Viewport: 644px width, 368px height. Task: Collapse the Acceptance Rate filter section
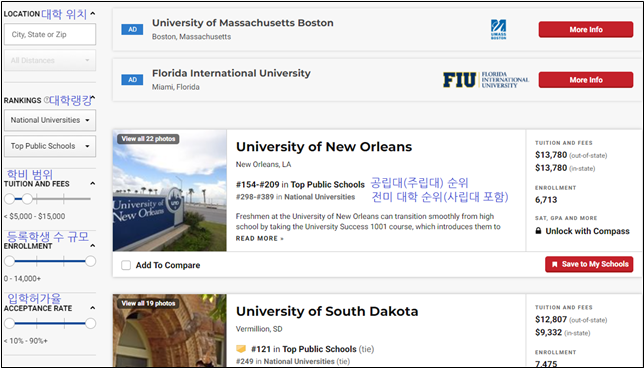point(93,308)
